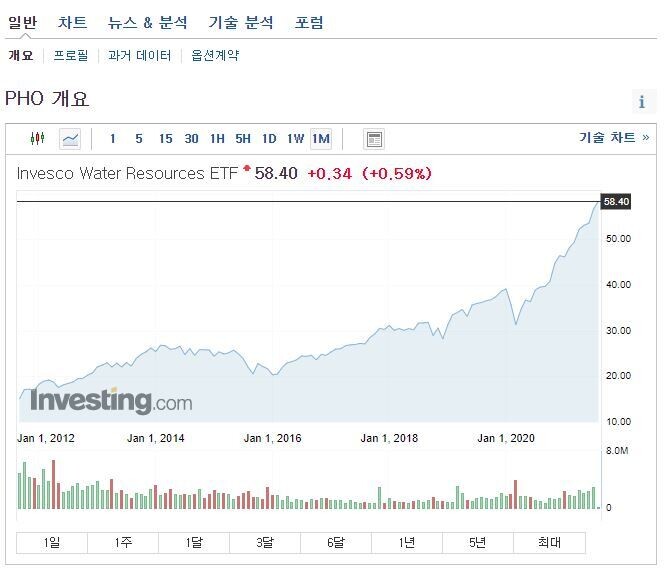669x568 pixels.
Task: Open the 과거 데이터 sub-tab
Action: [x=139, y=56]
